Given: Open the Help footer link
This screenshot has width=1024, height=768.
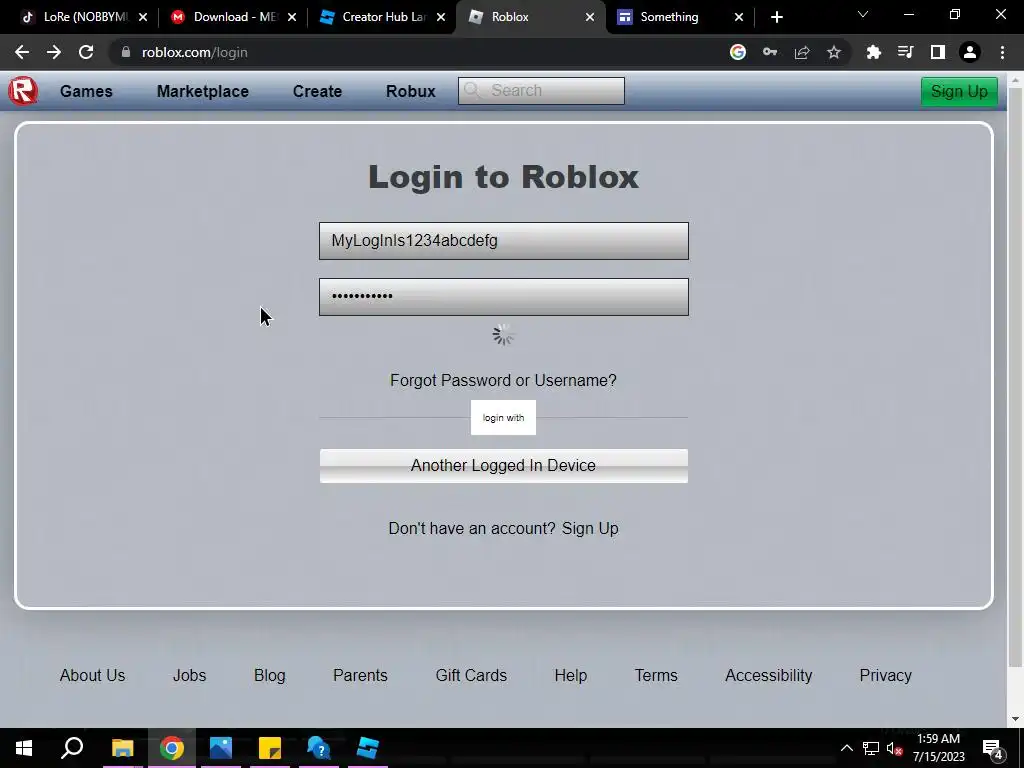Looking at the screenshot, I should coord(570,675).
